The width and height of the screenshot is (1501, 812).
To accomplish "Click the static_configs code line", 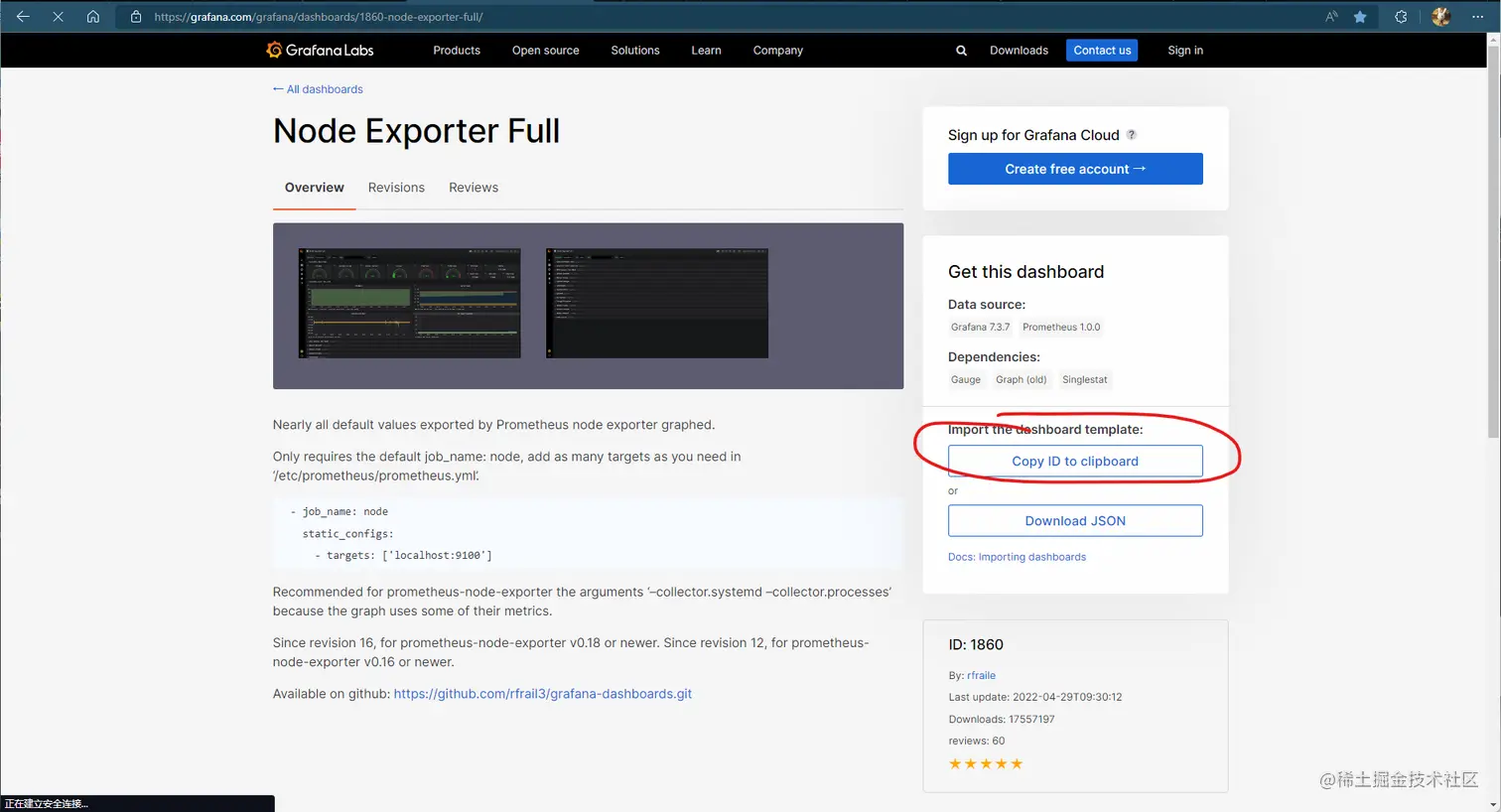I will (347, 534).
